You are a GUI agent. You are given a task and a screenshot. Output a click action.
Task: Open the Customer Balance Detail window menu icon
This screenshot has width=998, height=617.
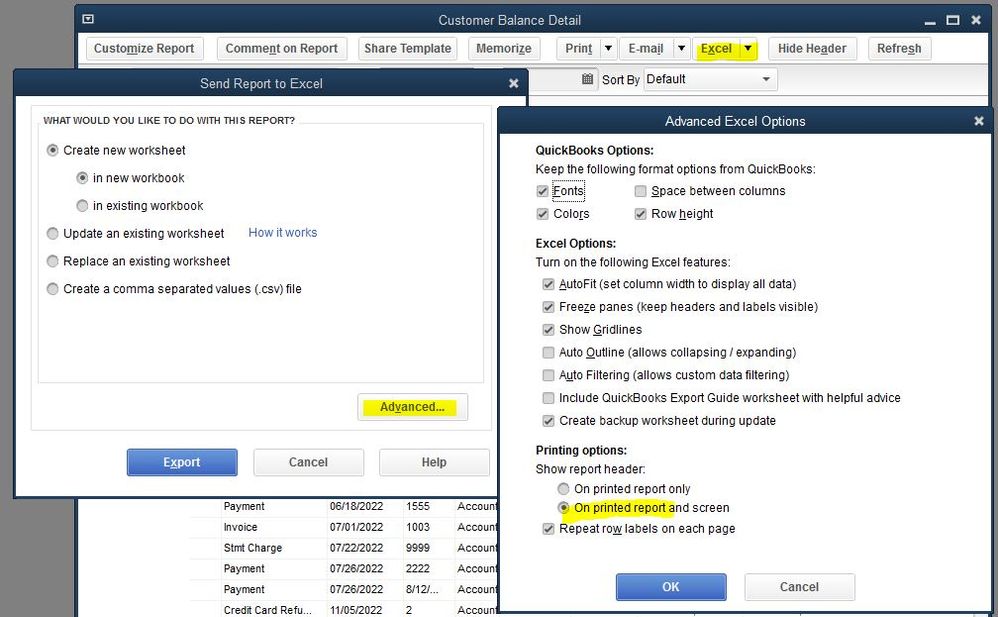point(88,20)
